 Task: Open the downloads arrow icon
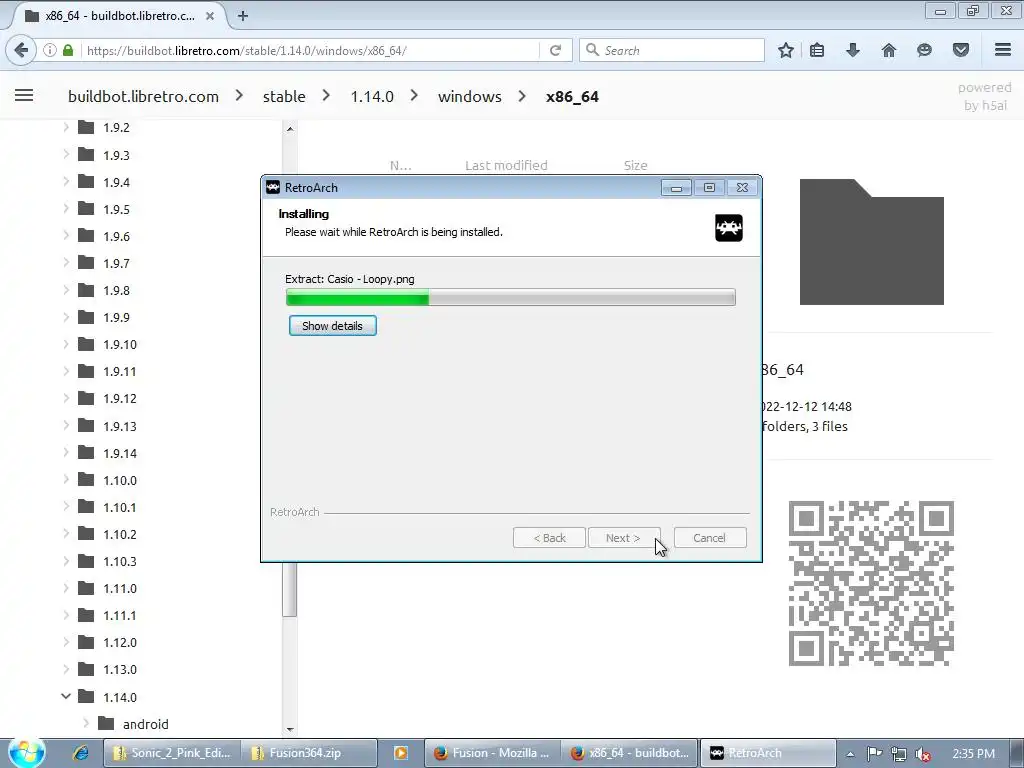(x=852, y=50)
